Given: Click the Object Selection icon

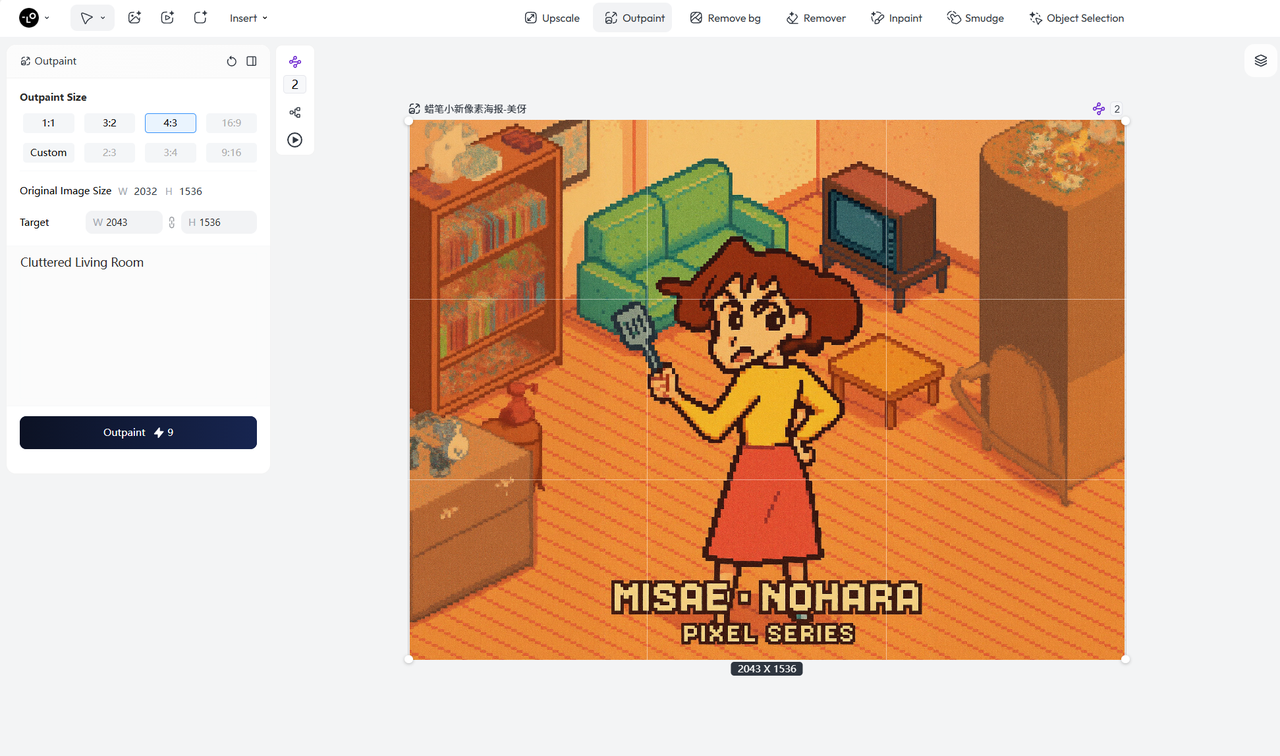Looking at the screenshot, I should [1036, 18].
